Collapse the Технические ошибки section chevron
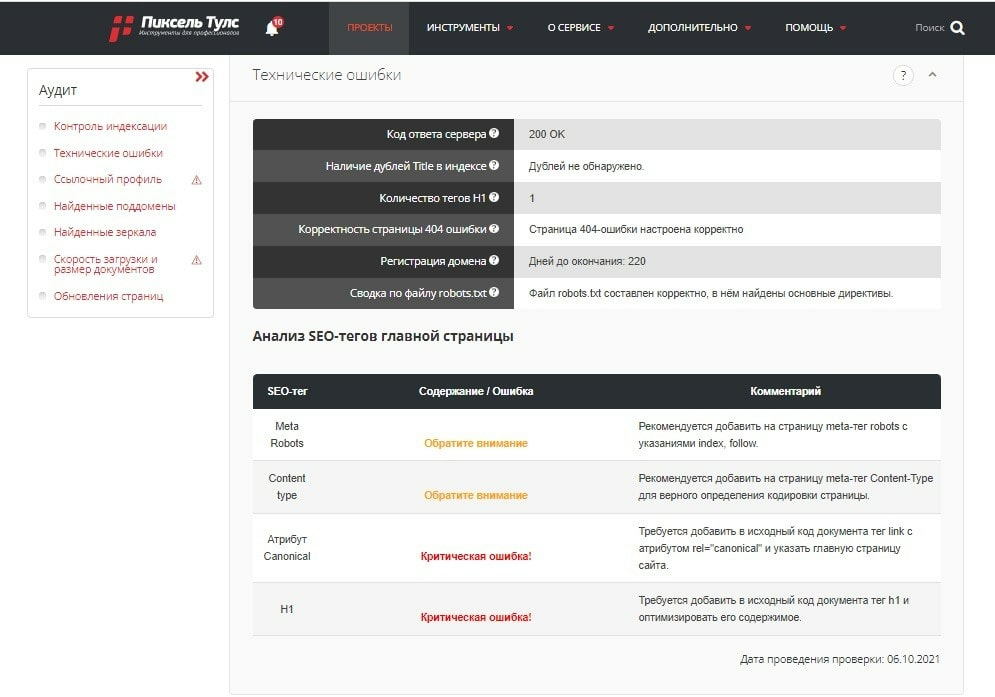 pos(932,75)
